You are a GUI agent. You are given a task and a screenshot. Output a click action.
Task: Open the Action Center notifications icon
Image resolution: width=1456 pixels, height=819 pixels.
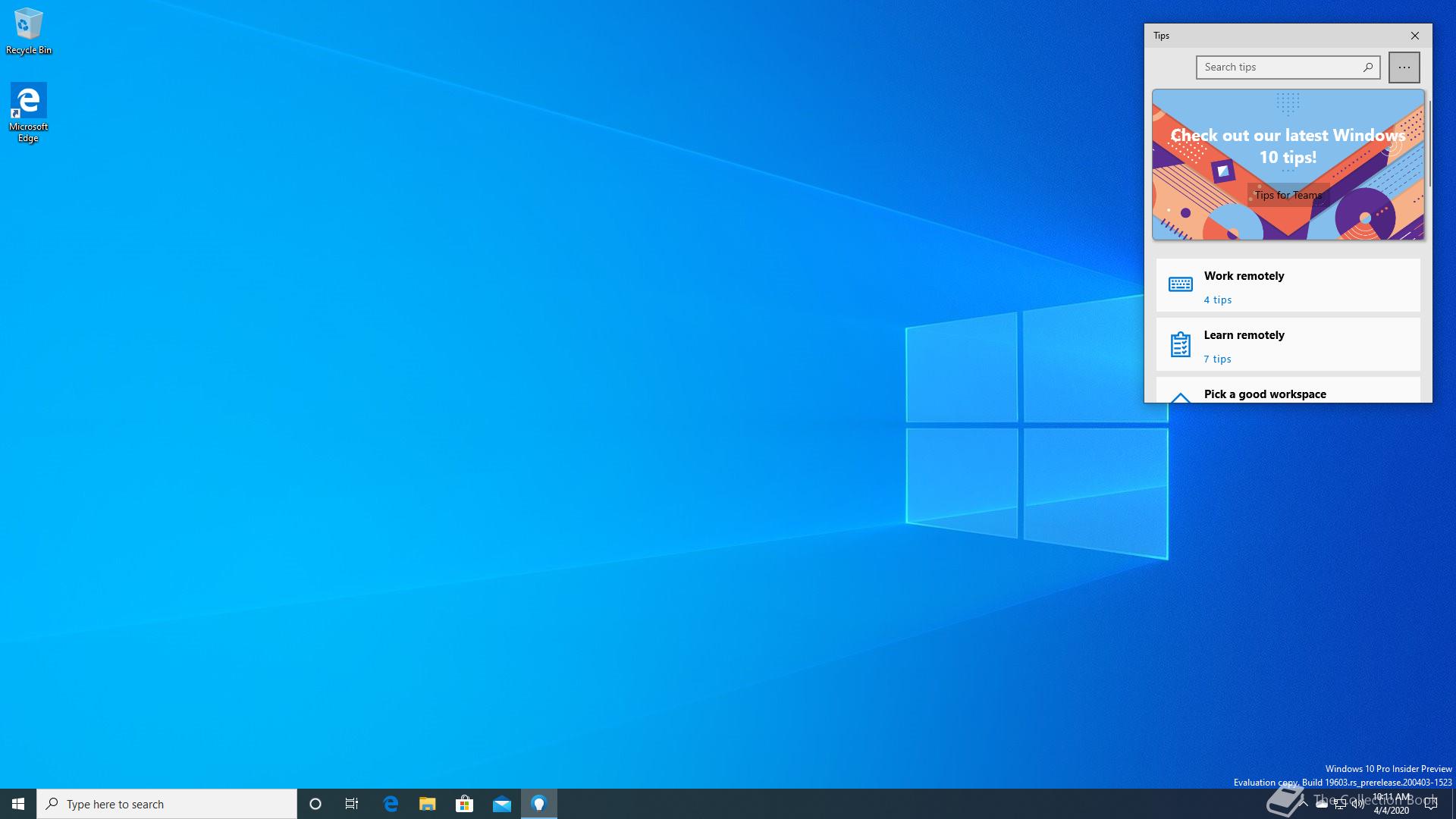[x=1431, y=804]
